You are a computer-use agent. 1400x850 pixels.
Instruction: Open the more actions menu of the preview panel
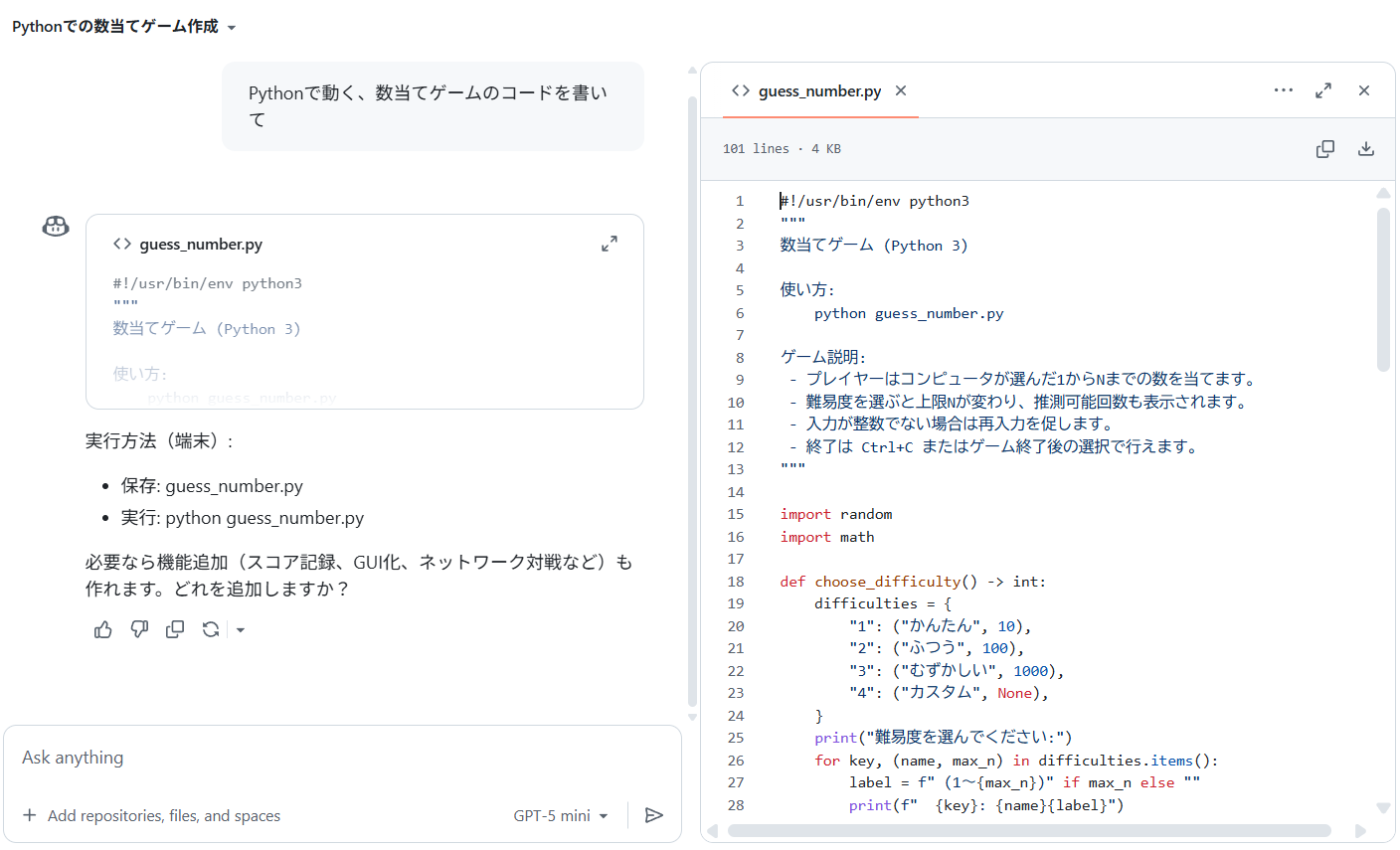click(x=1284, y=90)
